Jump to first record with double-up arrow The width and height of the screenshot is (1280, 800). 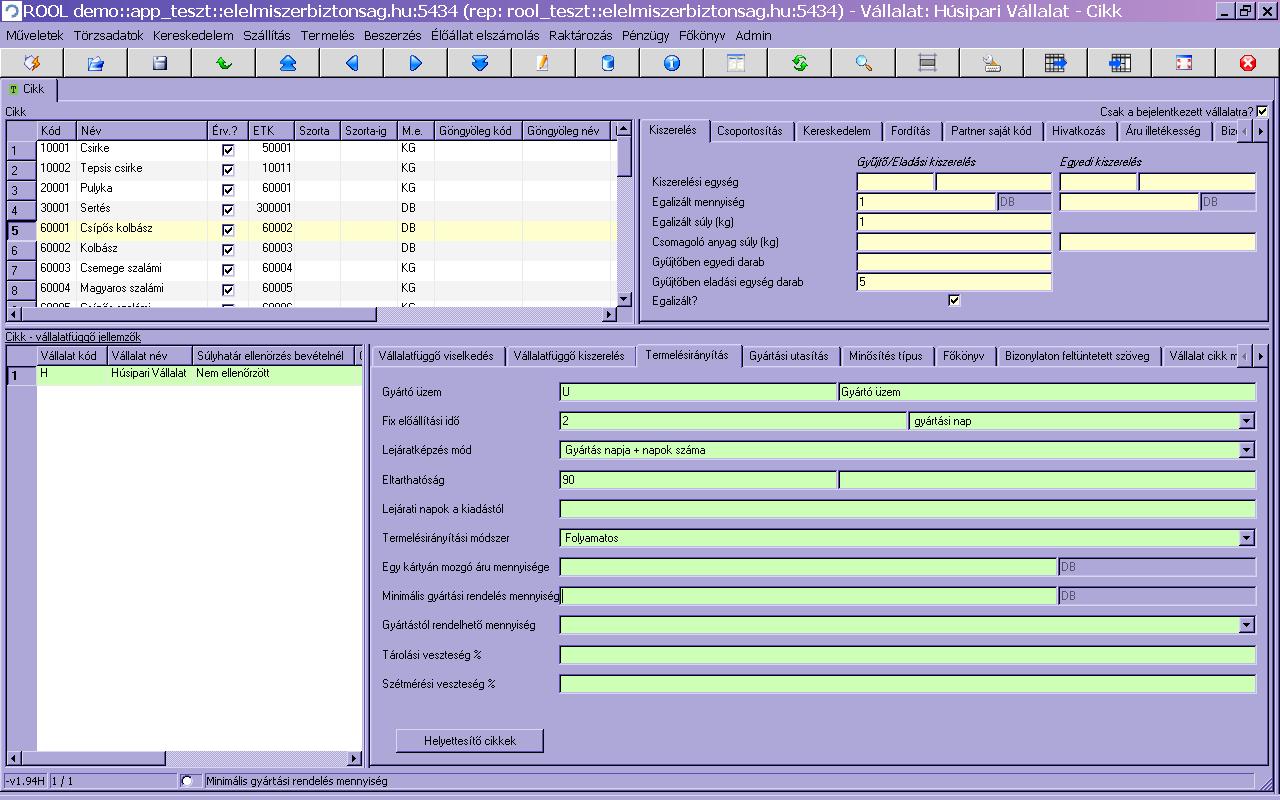pyautogui.click(x=288, y=63)
